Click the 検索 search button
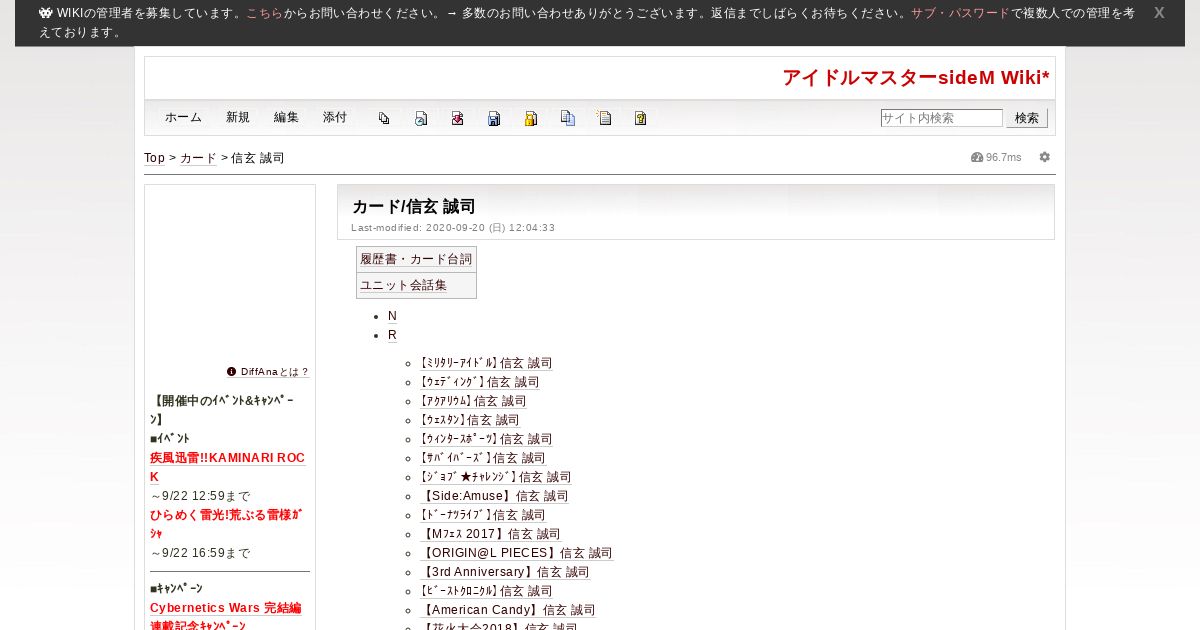 1027,118
